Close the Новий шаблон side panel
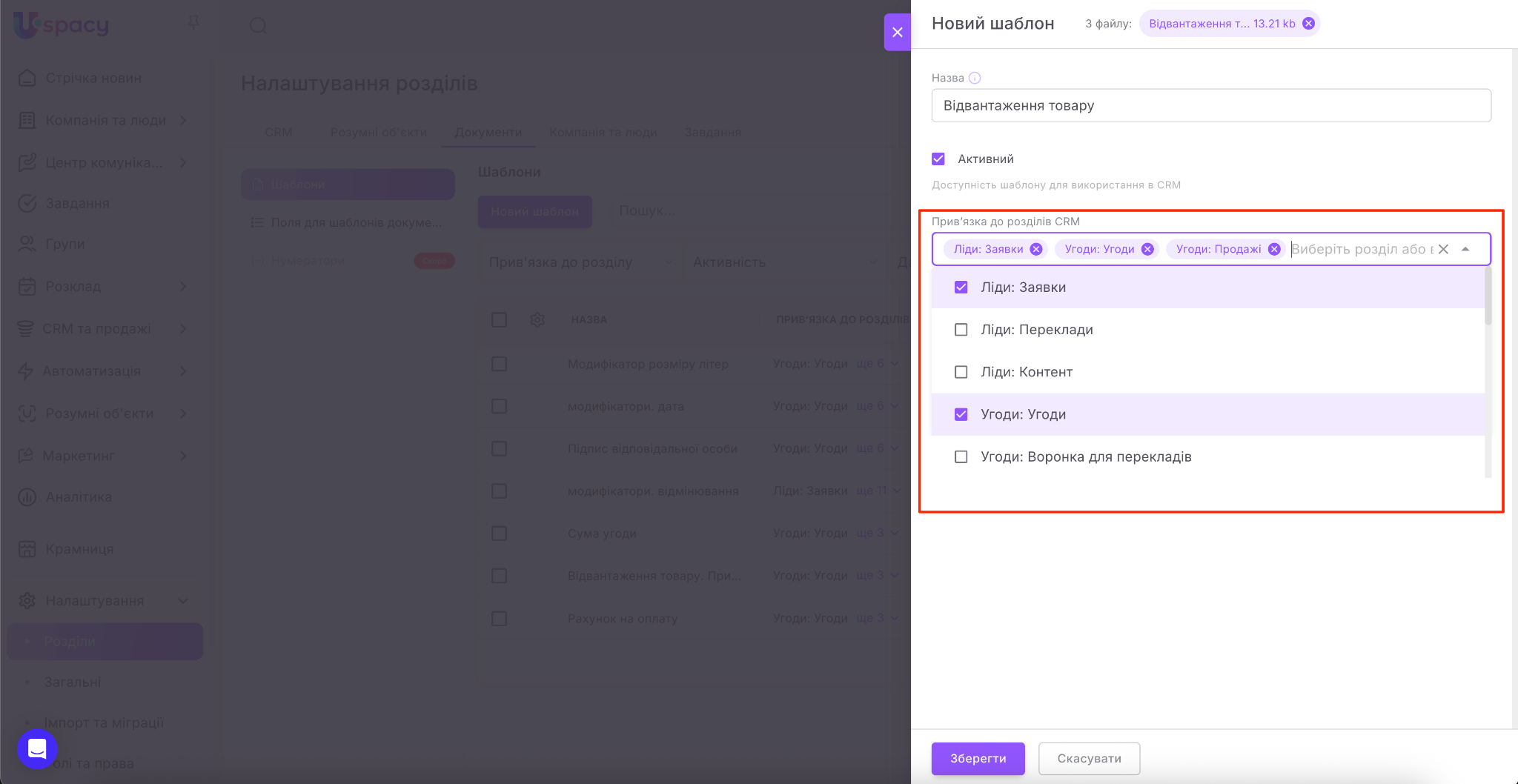The image size is (1518, 784). [897, 32]
